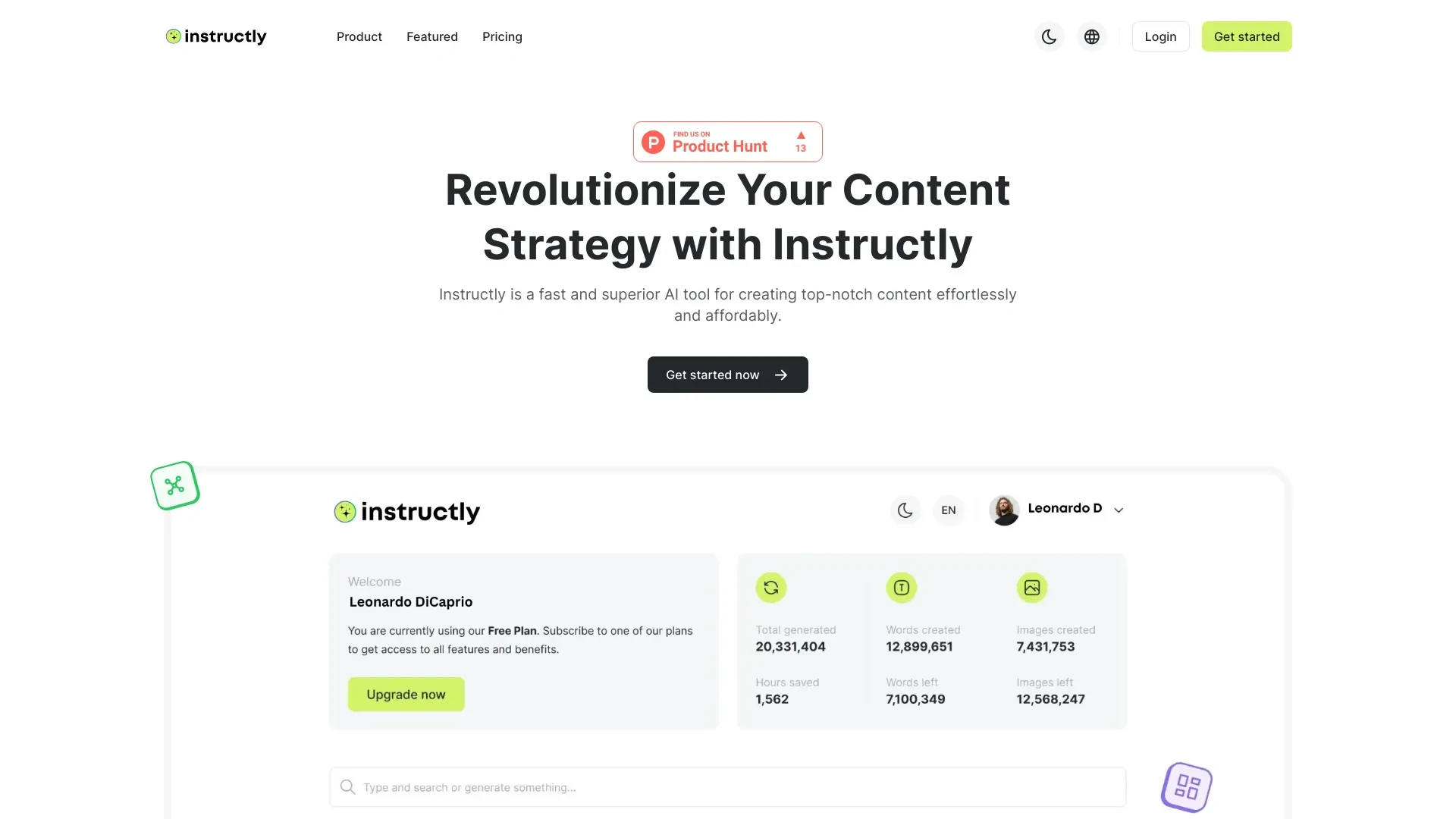Click Login link in navigation
The width and height of the screenshot is (1456, 819).
[1160, 36]
